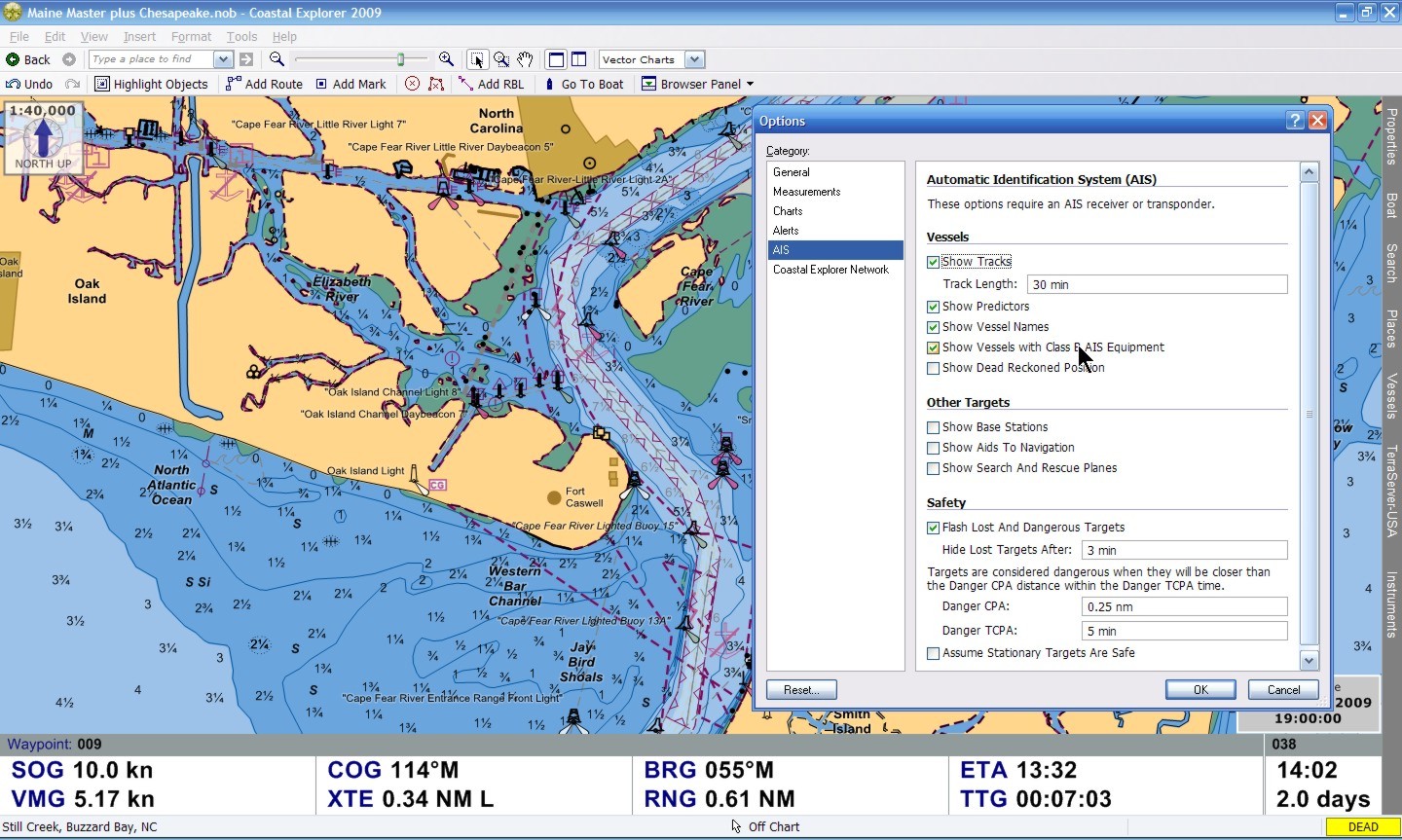The image size is (1402, 840).
Task: Click the Hide Lost Targets After field
Action: [1184, 550]
